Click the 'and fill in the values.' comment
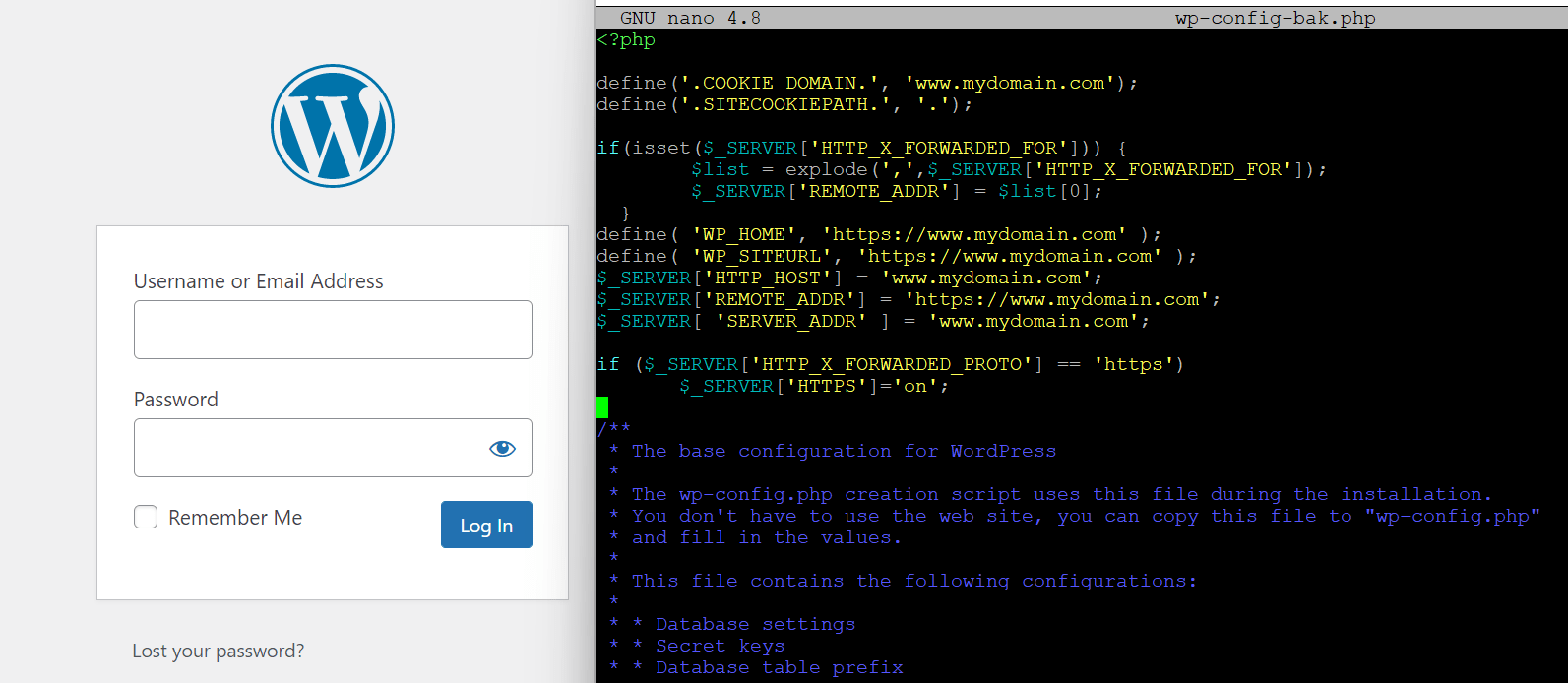The height and width of the screenshot is (683, 1568). coord(767,538)
